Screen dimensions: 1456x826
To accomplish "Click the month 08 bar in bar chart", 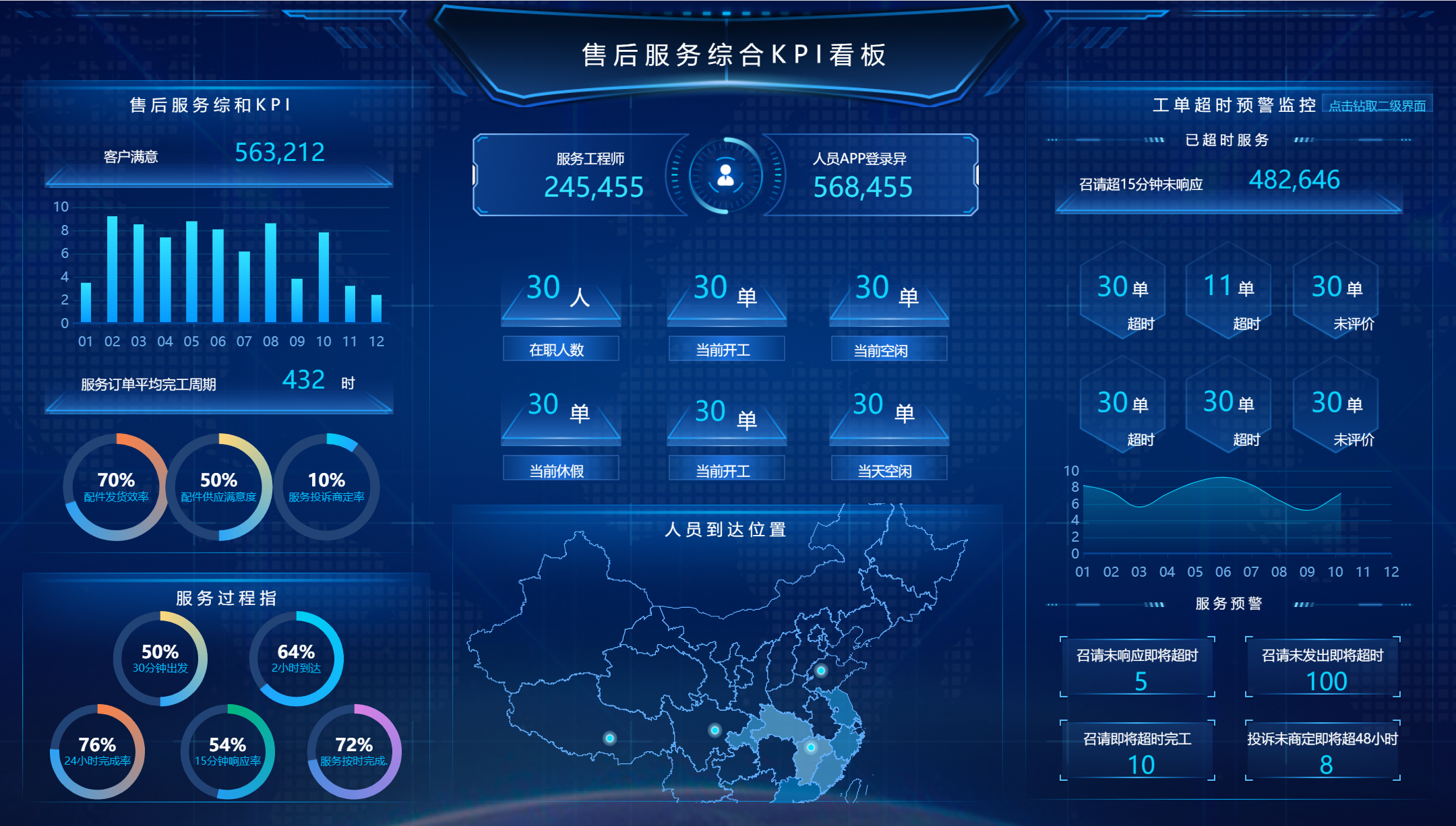I will tap(270, 273).
